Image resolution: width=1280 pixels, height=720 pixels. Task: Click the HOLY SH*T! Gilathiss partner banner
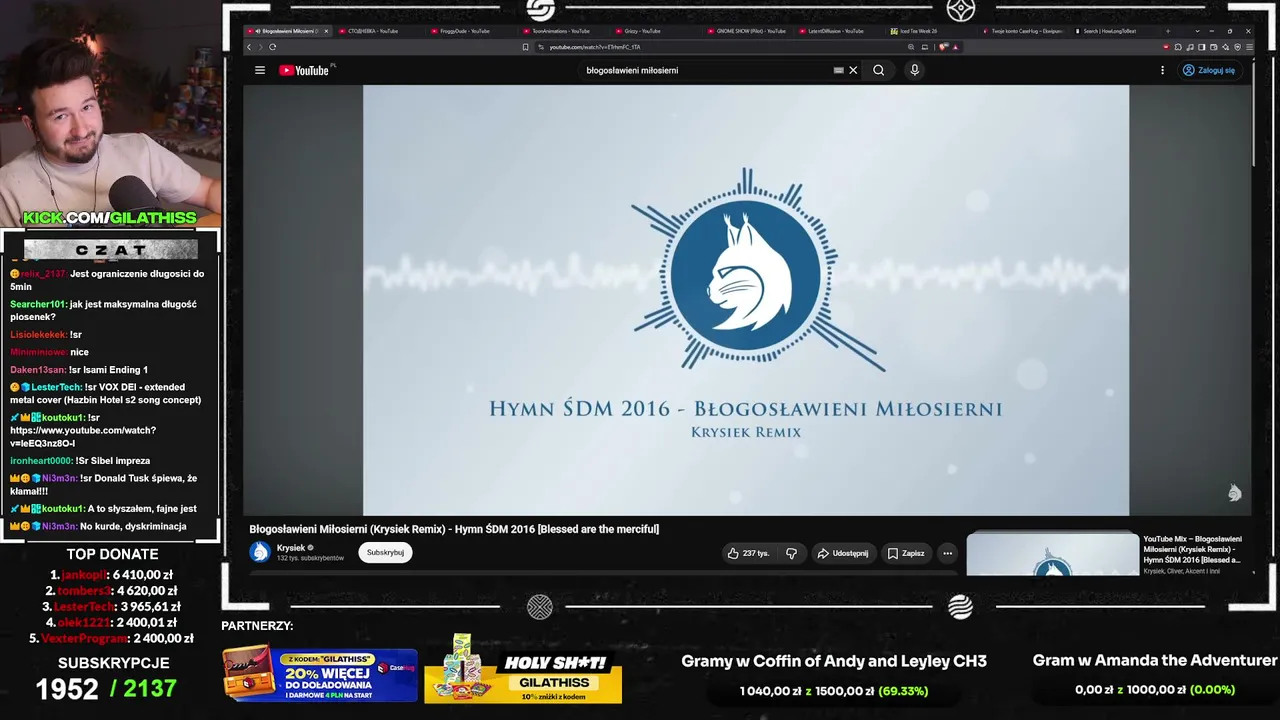click(x=523, y=668)
